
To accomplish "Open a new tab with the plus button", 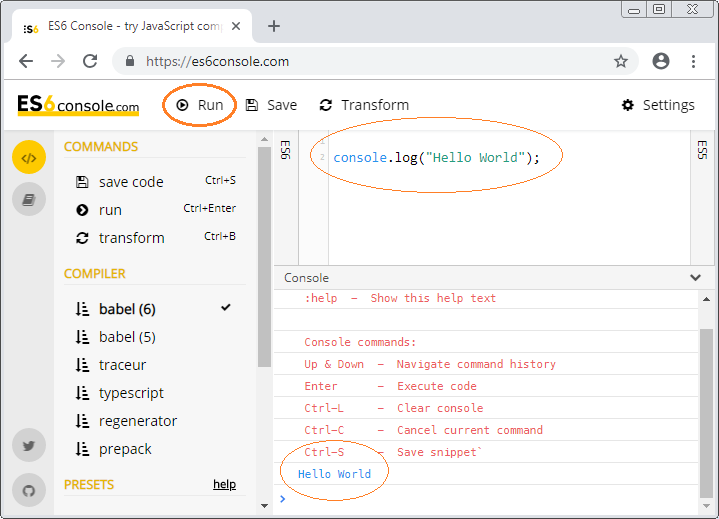I will (274, 26).
